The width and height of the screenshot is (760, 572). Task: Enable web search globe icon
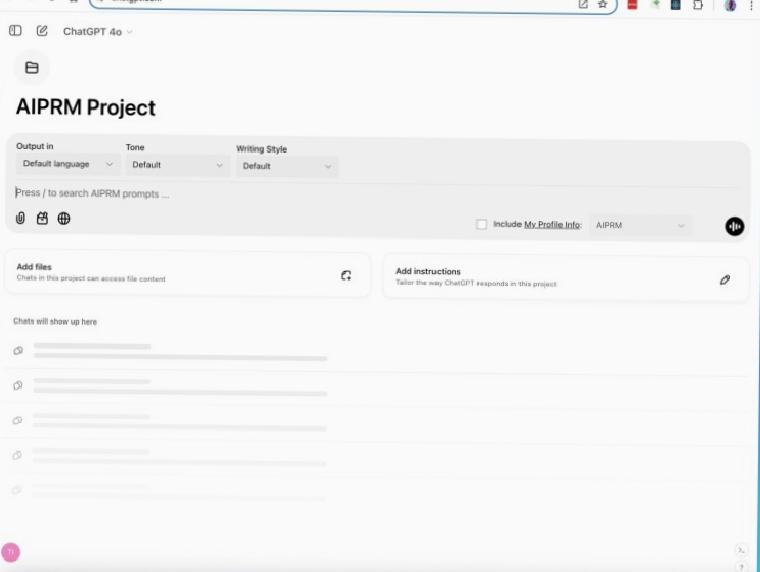[64, 218]
